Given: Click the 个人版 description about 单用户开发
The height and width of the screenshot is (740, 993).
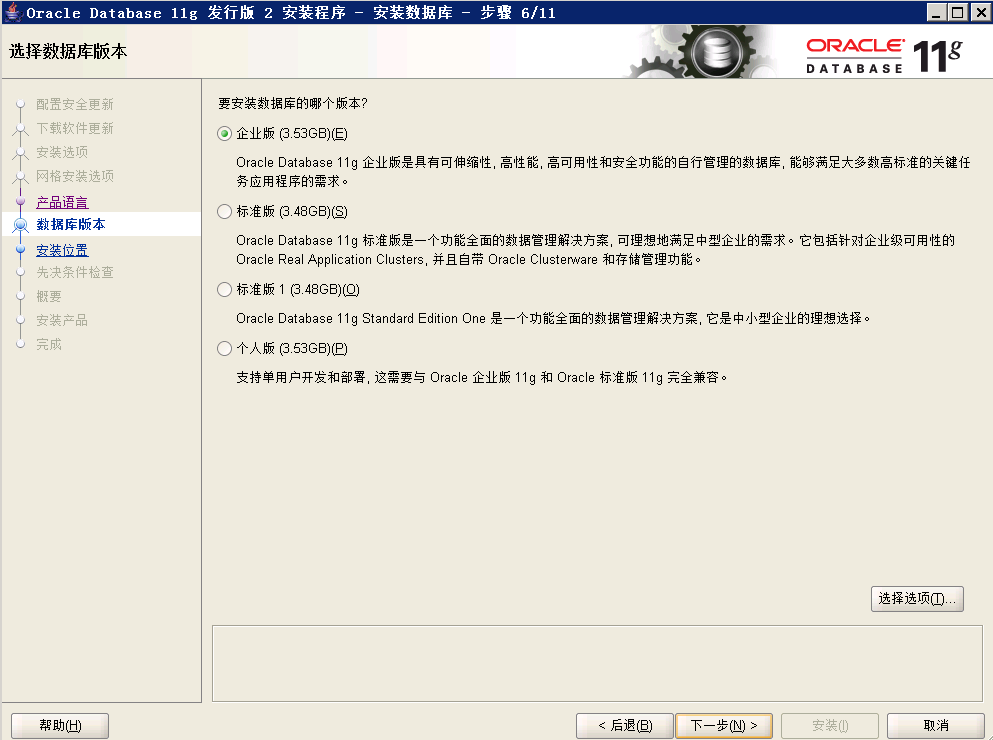Looking at the screenshot, I should point(482,378).
